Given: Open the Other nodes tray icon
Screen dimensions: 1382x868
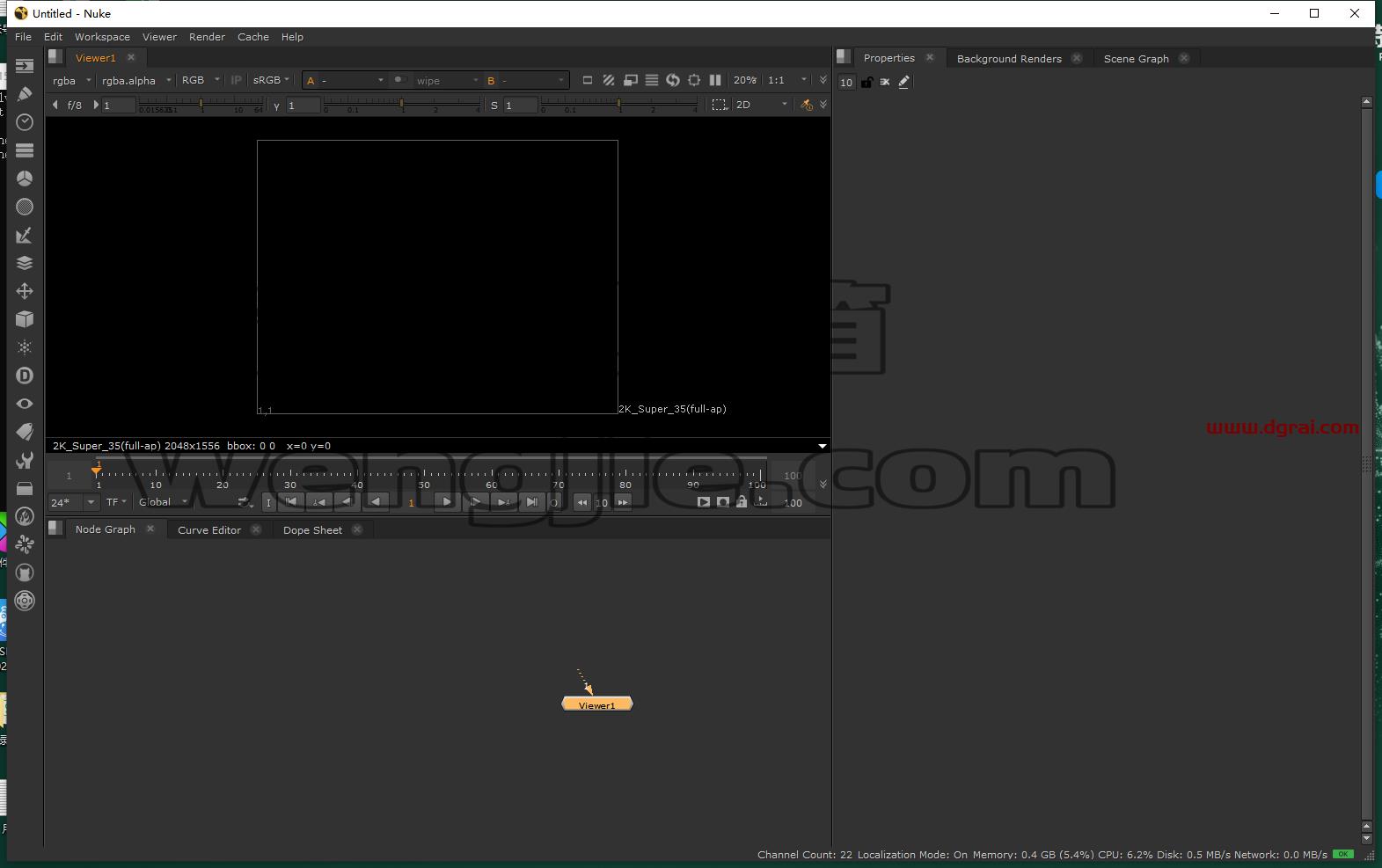Looking at the screenshot, I should click(x=25, y=488).
